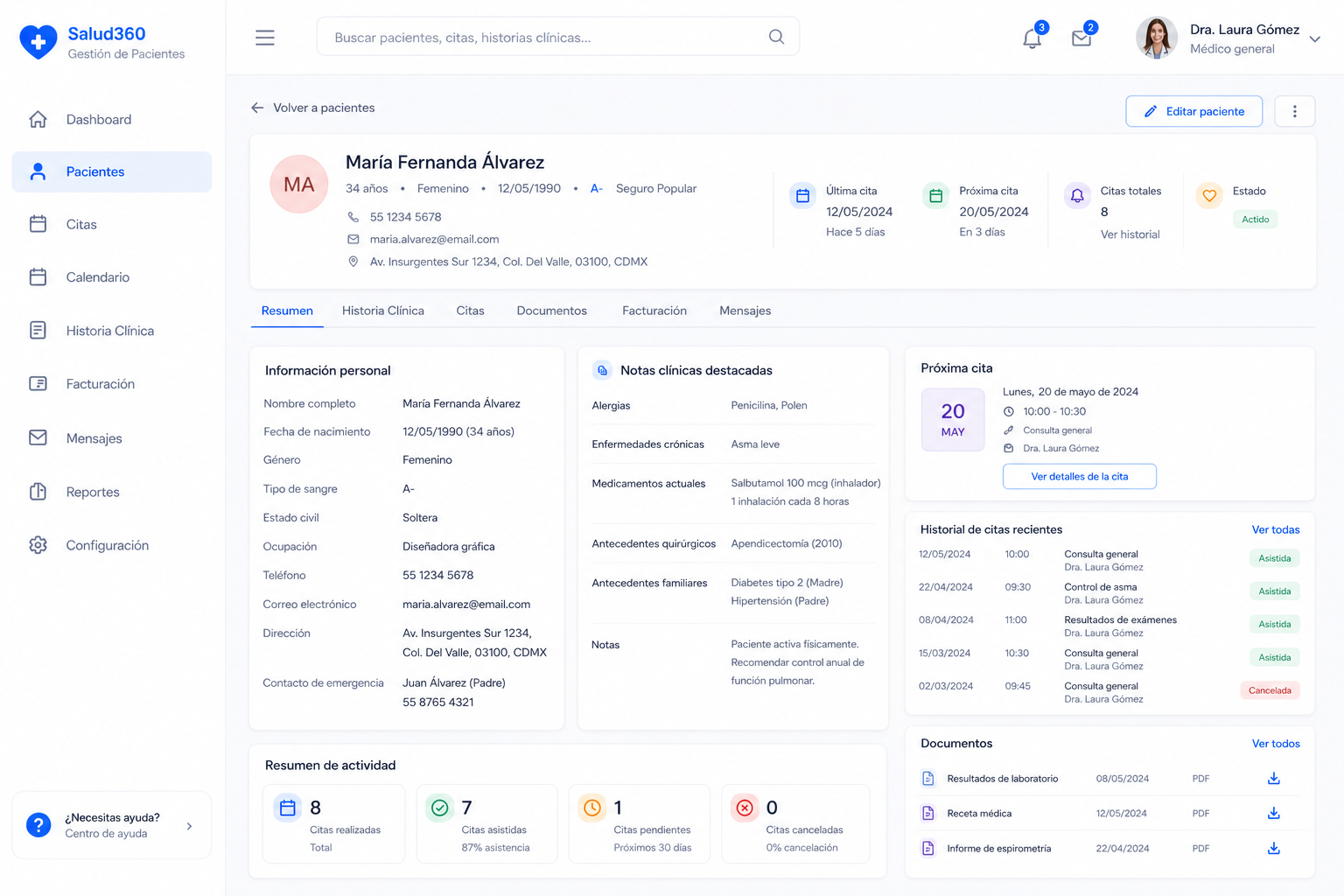Open the hamburger menu icon

pos(265,38)
